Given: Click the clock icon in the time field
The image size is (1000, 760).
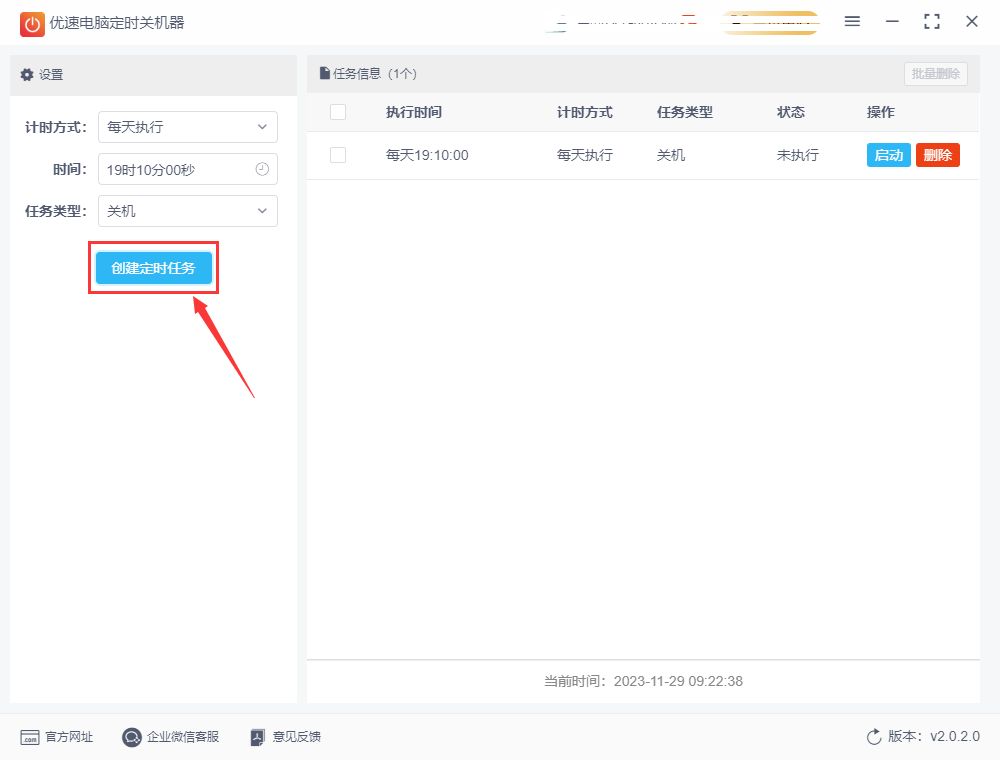Looking at the screenshot, I should pos(262,169).
